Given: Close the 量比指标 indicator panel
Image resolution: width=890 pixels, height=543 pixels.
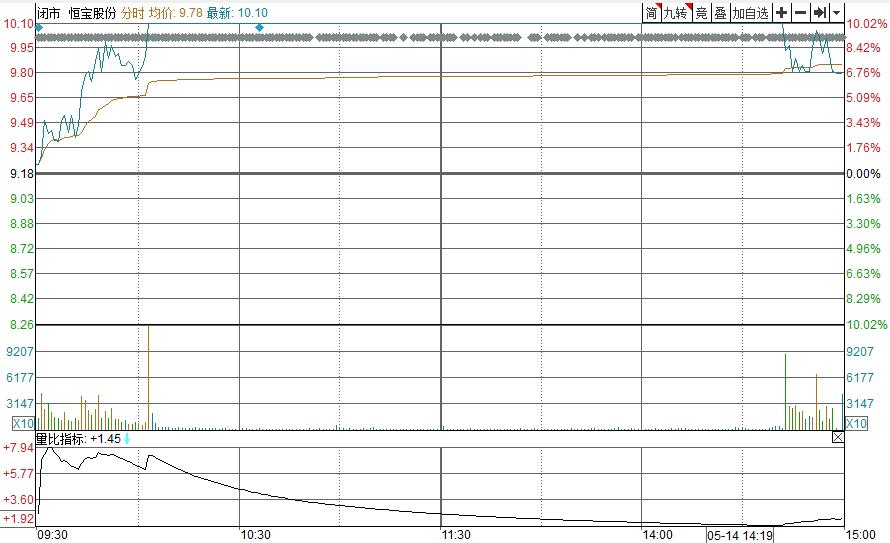Looking at the screenshot, I should pos(838,437).
